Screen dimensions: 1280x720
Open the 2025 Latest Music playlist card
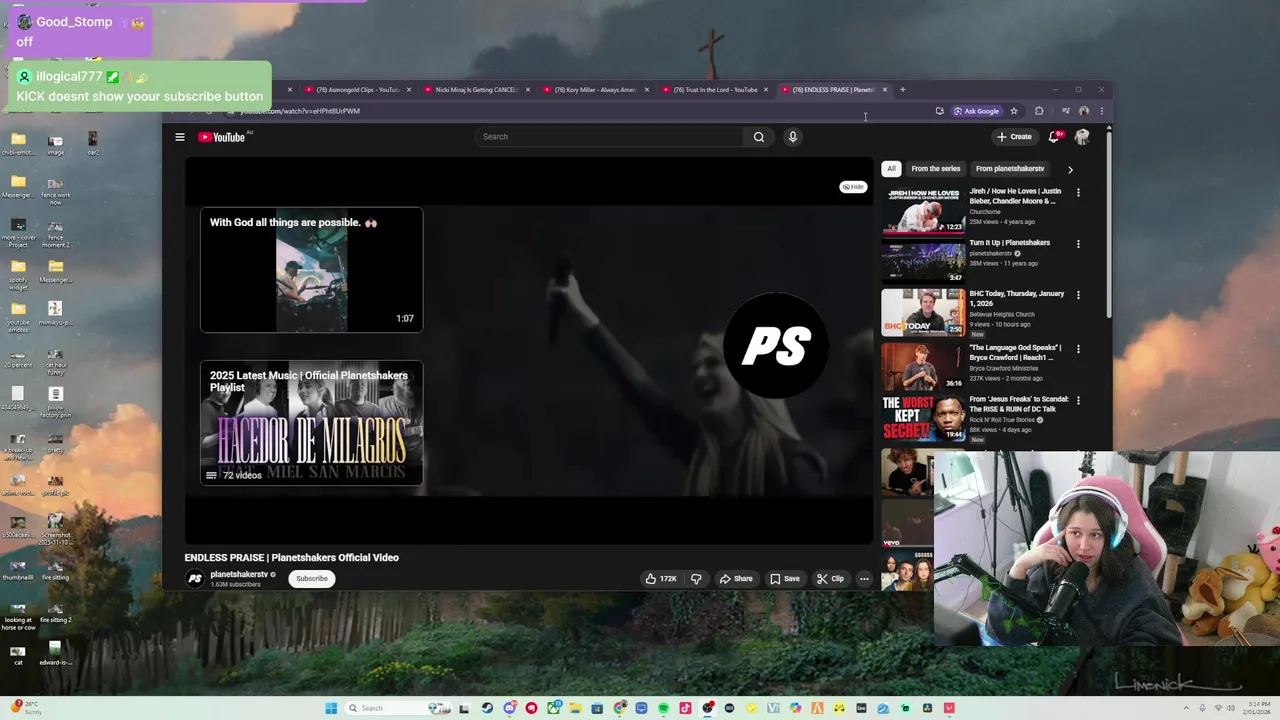pos(311,423)
